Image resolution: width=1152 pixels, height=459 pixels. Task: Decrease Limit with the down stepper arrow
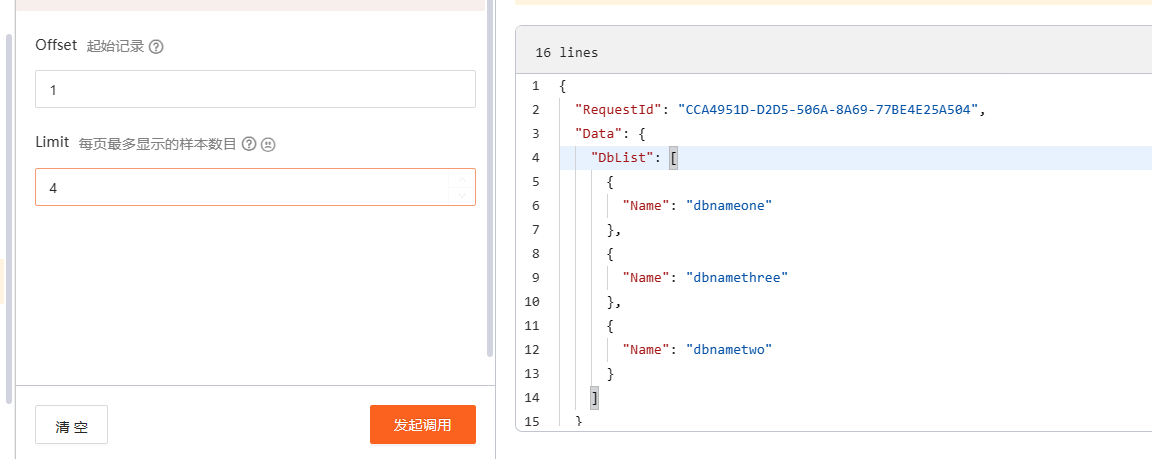pos(461,196)
